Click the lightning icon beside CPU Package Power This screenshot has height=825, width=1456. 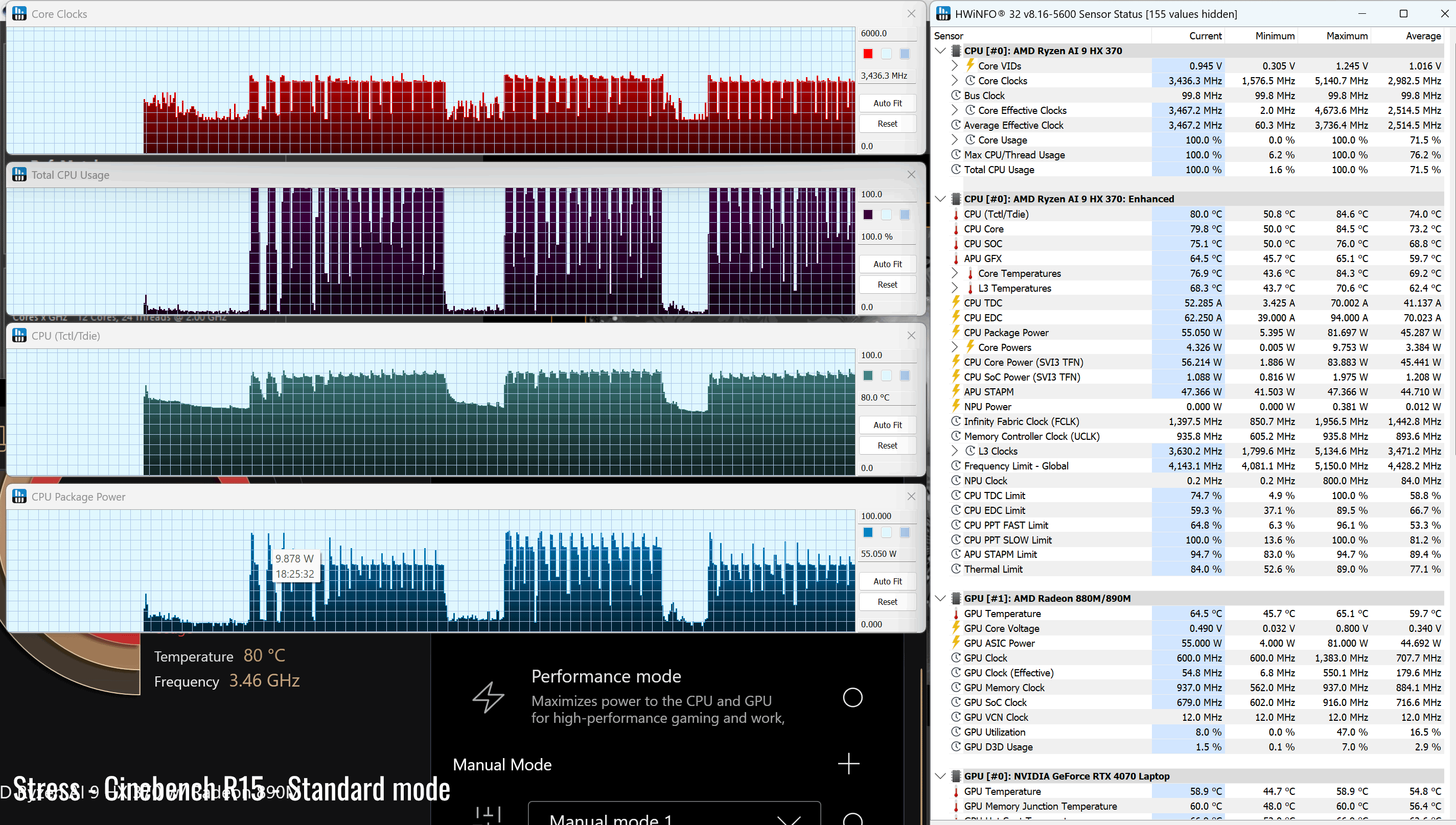pos(956,332)
